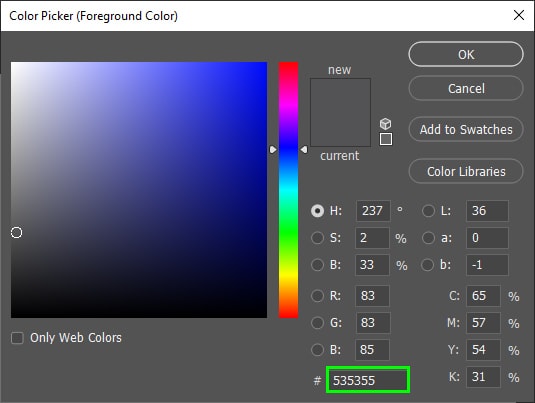Select the L lightness radio button
Image resolution: width=535 pixels, height=403 pixels.
click(x=428, y=211)
